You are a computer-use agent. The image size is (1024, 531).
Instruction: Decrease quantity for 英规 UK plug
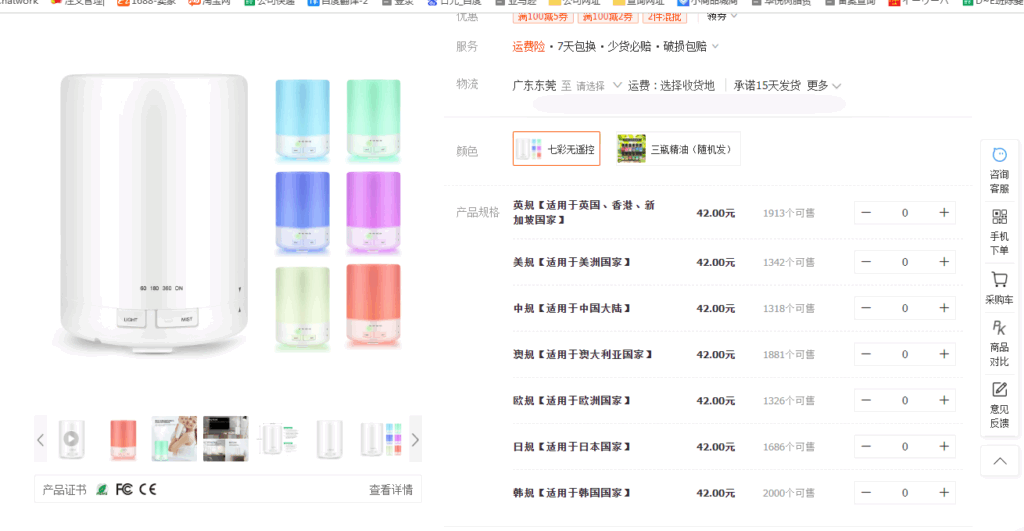[866, 213]
